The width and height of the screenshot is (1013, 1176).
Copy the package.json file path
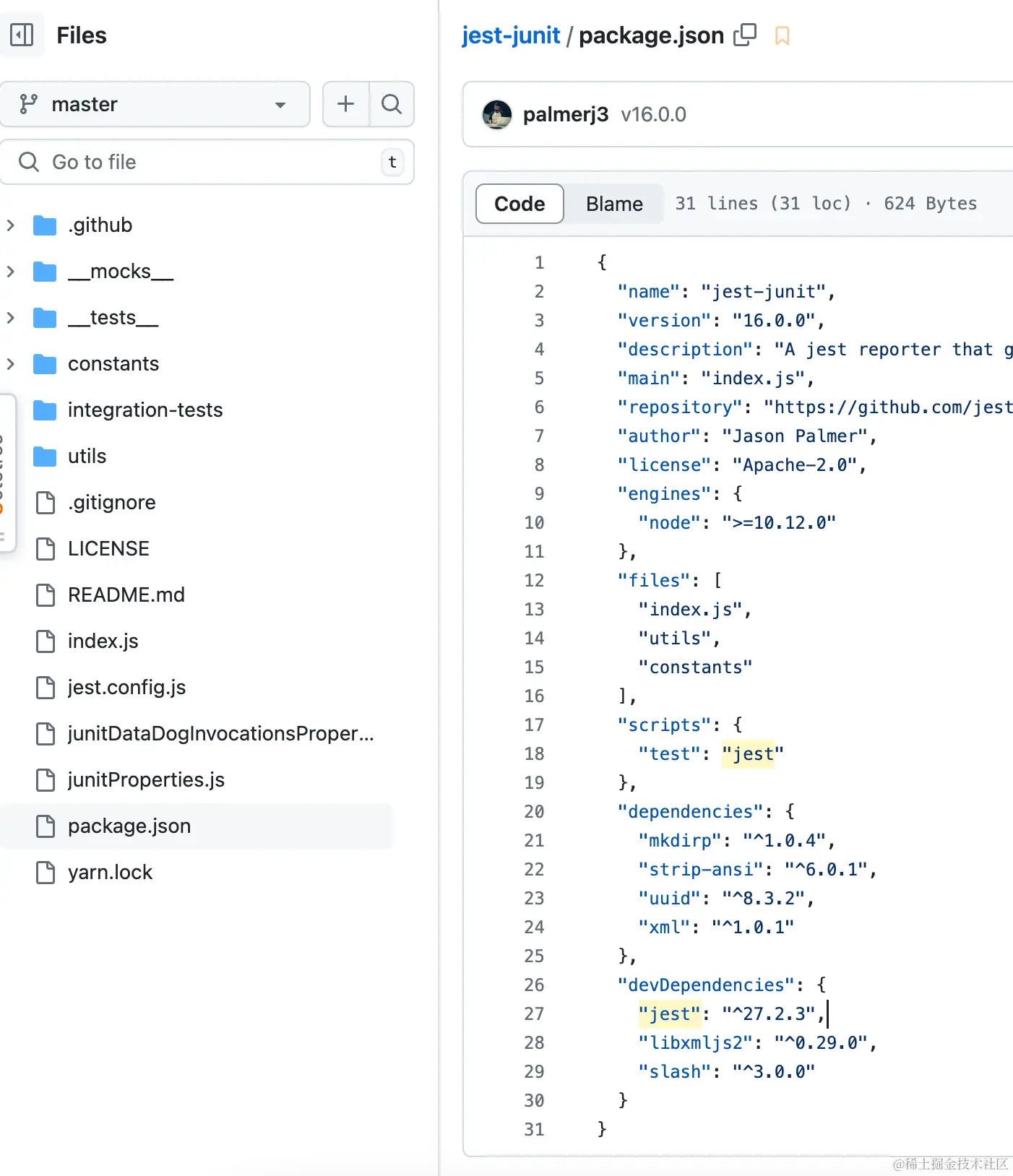[x=744, y=35]
